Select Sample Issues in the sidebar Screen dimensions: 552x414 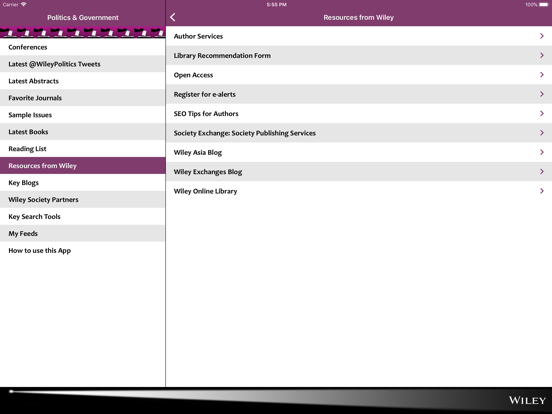click(82, 115)
